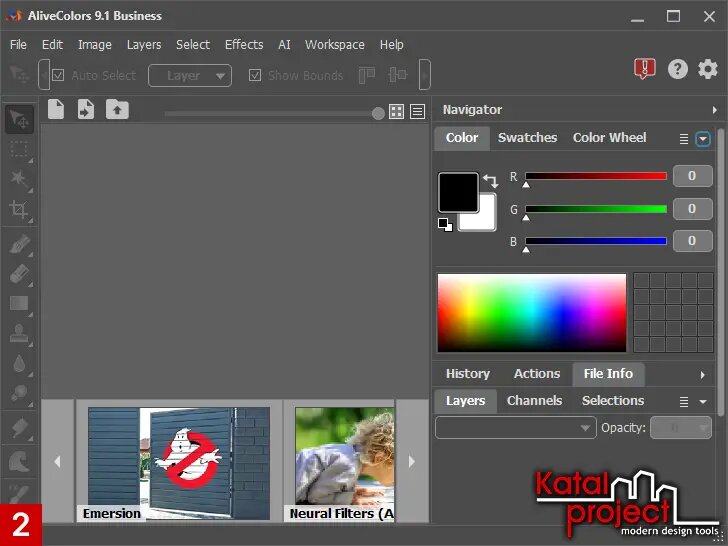
Task: Show previous tutorial thumbnail
Action: click(x=58, y=461)
